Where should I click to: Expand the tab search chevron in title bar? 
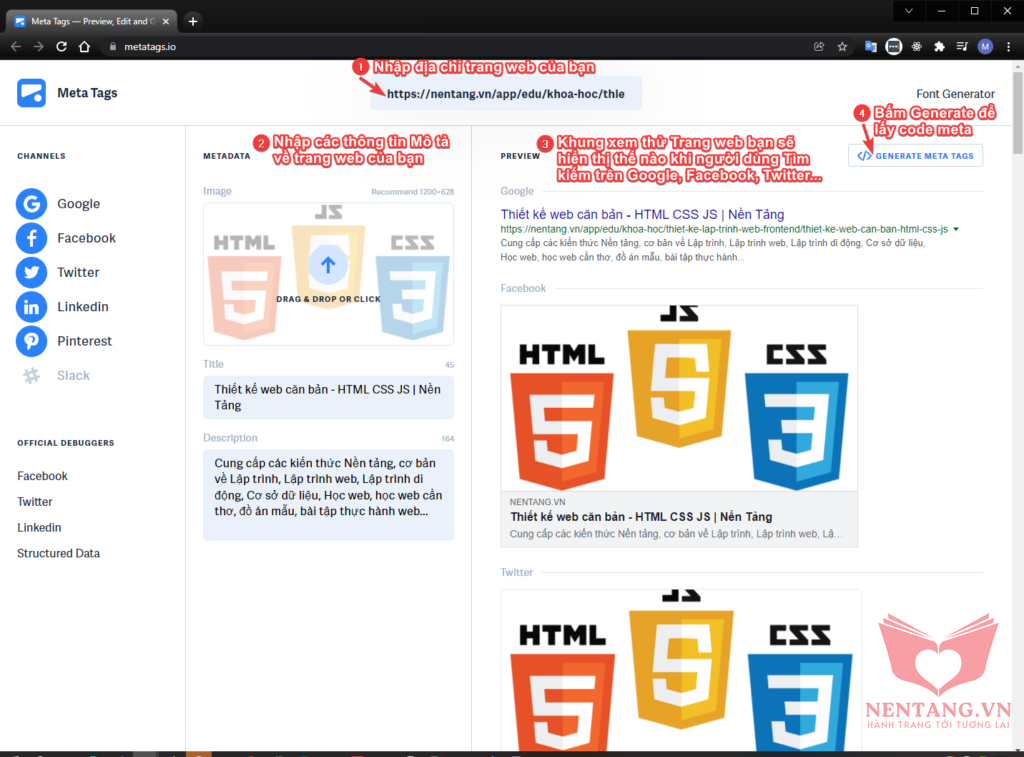click(908, 11)
